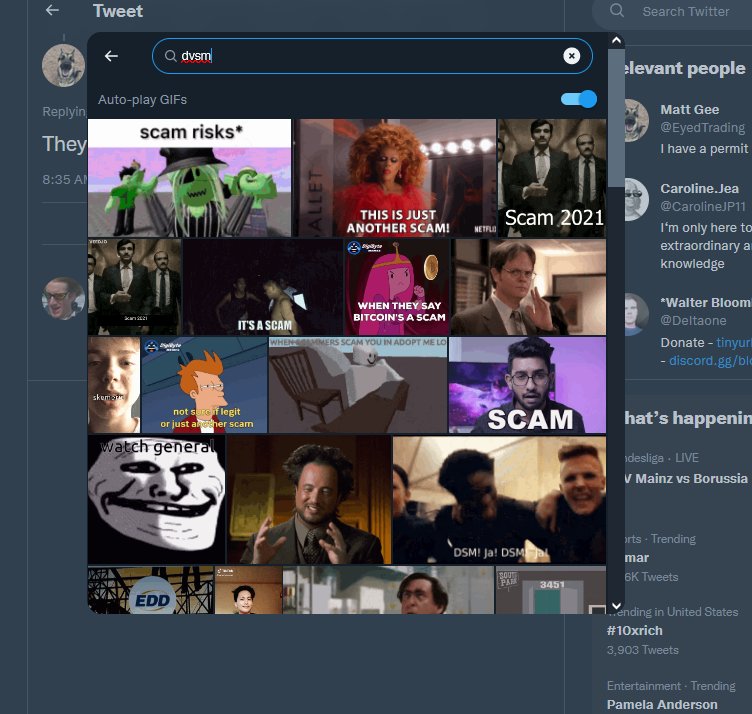Open the trending topic with 6K Tweets

pyautogui.click(x=651, y=558)
